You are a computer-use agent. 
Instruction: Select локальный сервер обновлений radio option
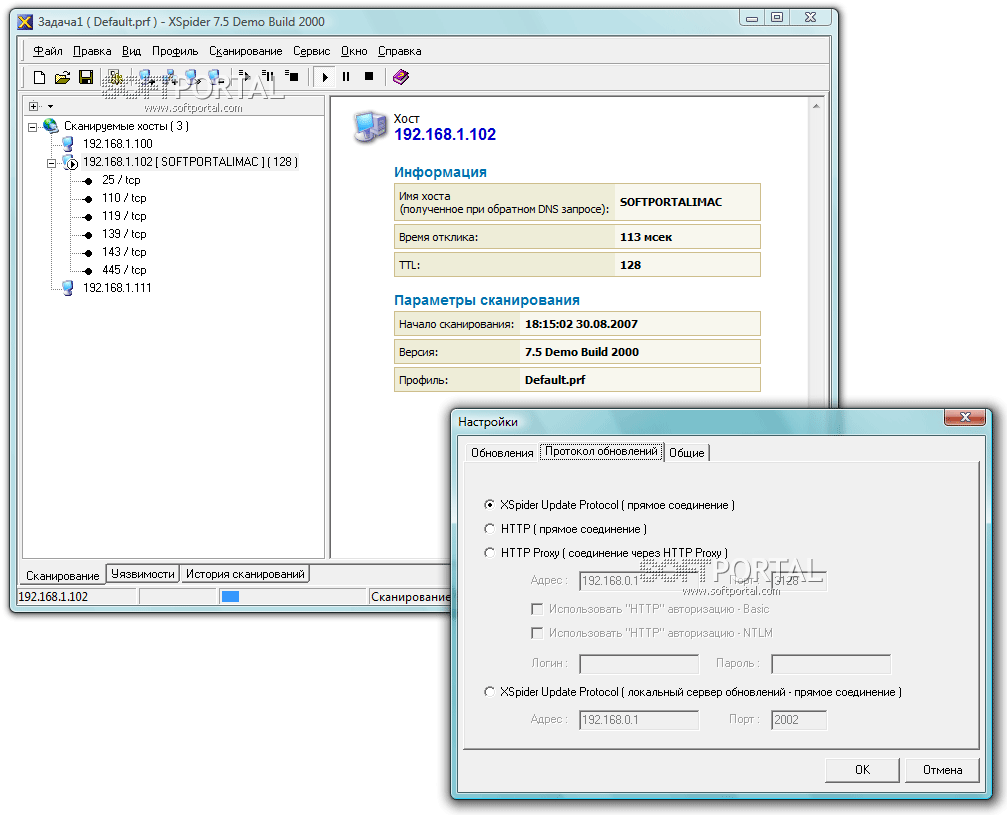click(489, 692)
